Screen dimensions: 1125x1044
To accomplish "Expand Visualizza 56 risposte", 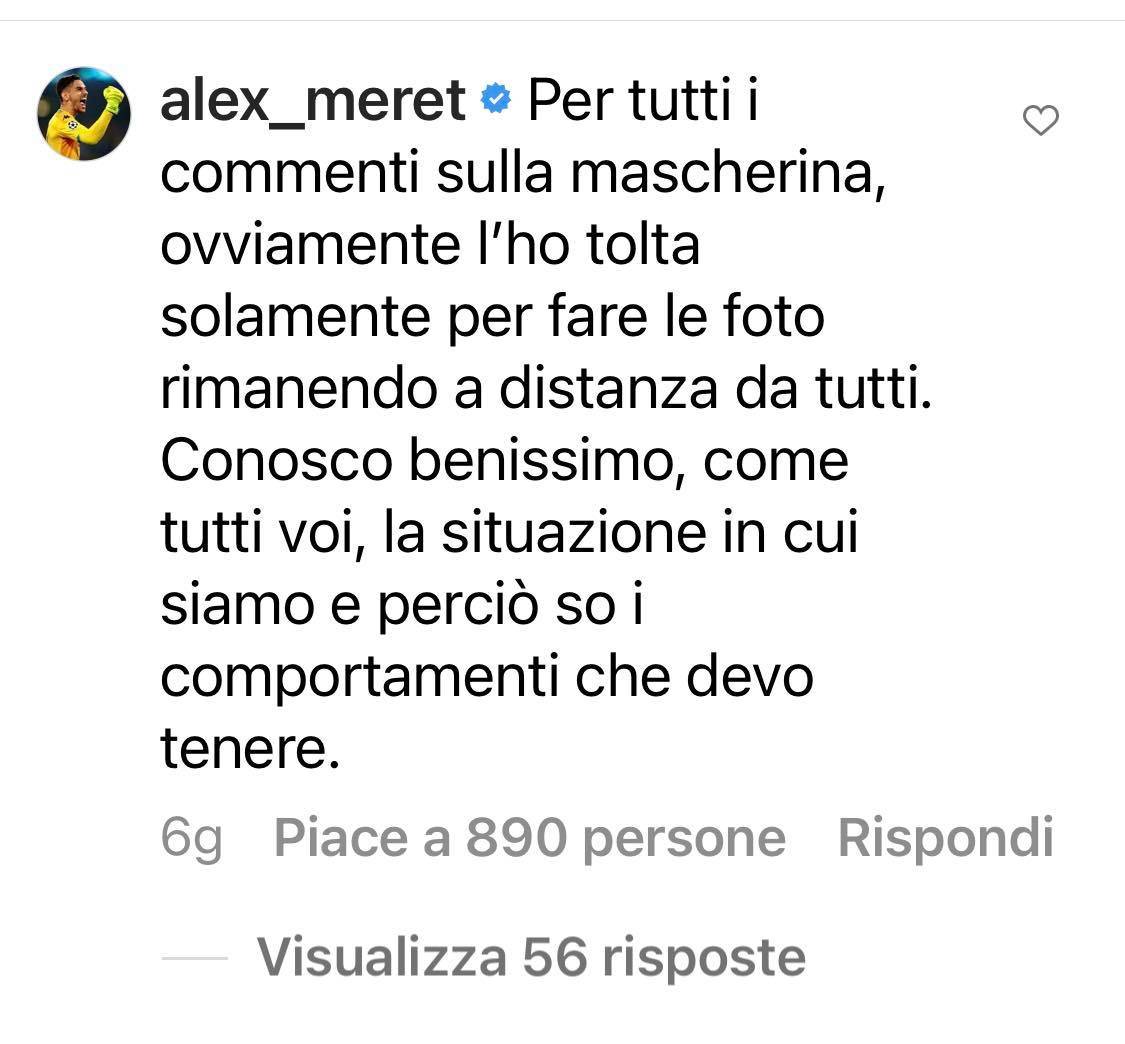I will [x=532, y=957].
